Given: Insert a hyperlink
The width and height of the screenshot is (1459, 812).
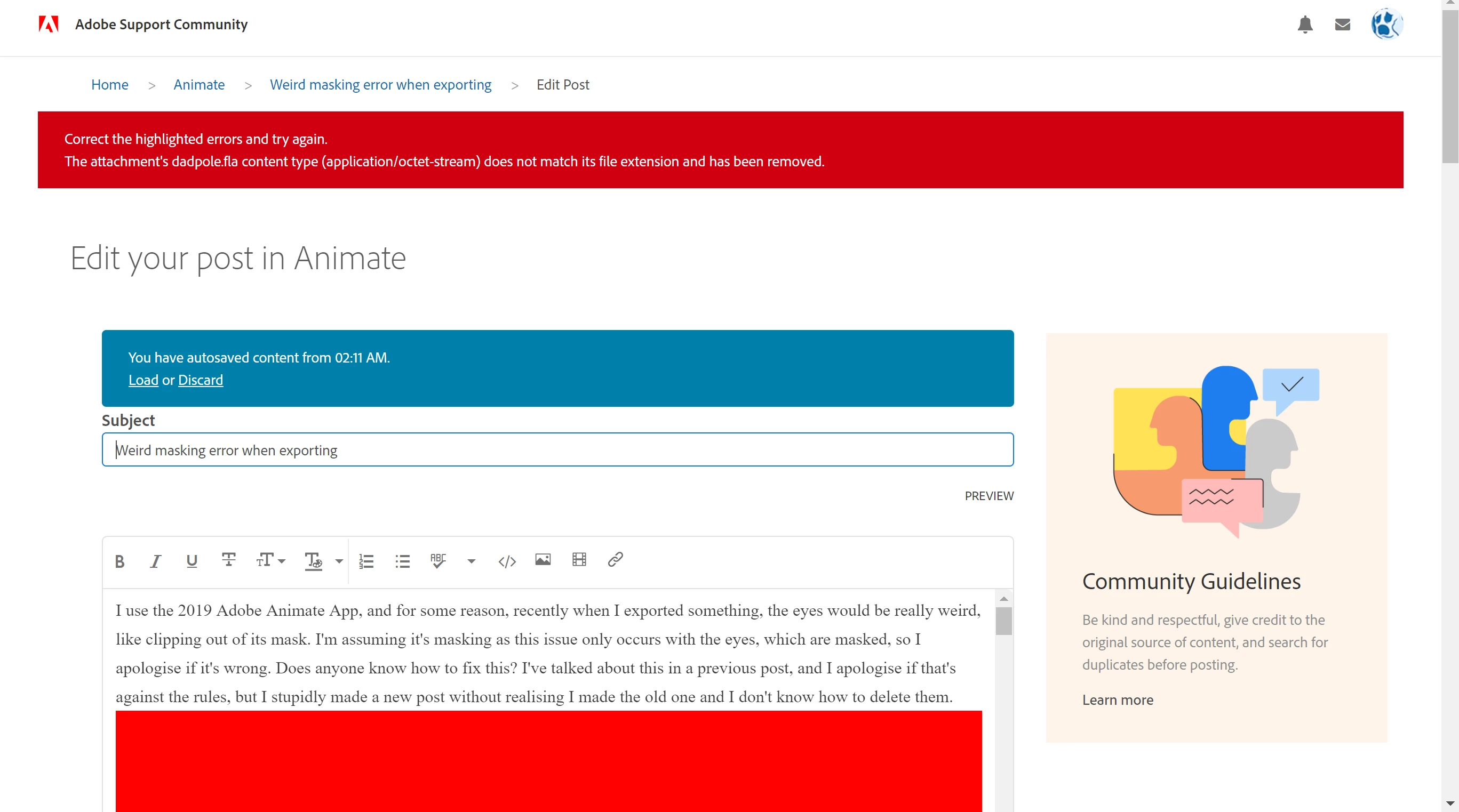Looking at the screenshot, I should click(615, 559).
